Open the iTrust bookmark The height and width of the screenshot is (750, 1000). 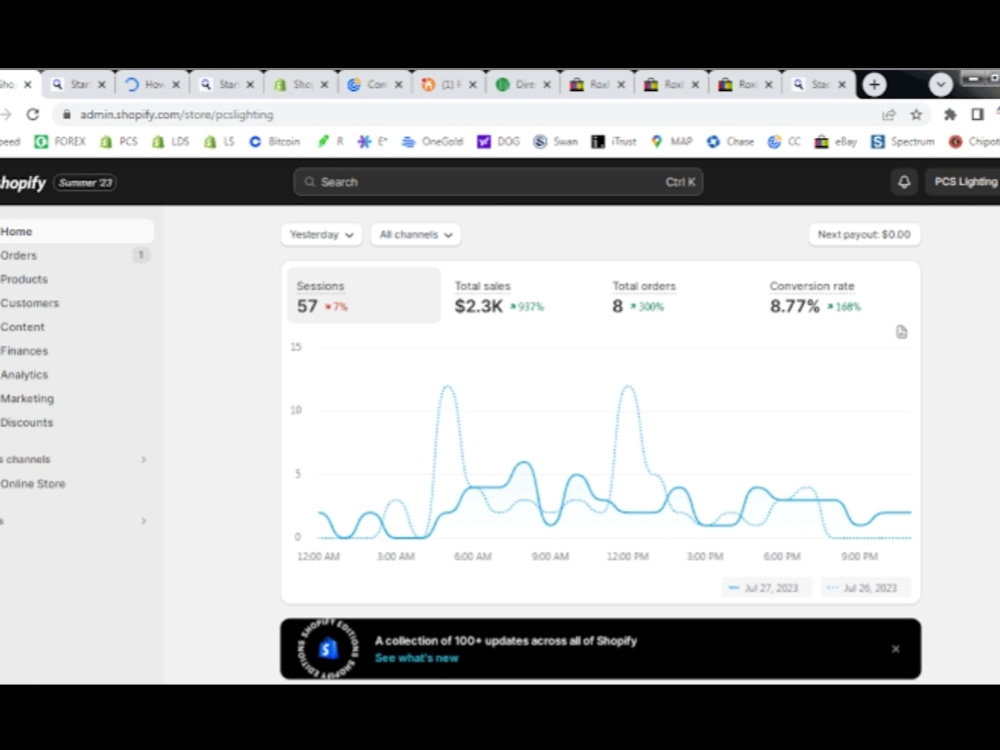(614, 142)
